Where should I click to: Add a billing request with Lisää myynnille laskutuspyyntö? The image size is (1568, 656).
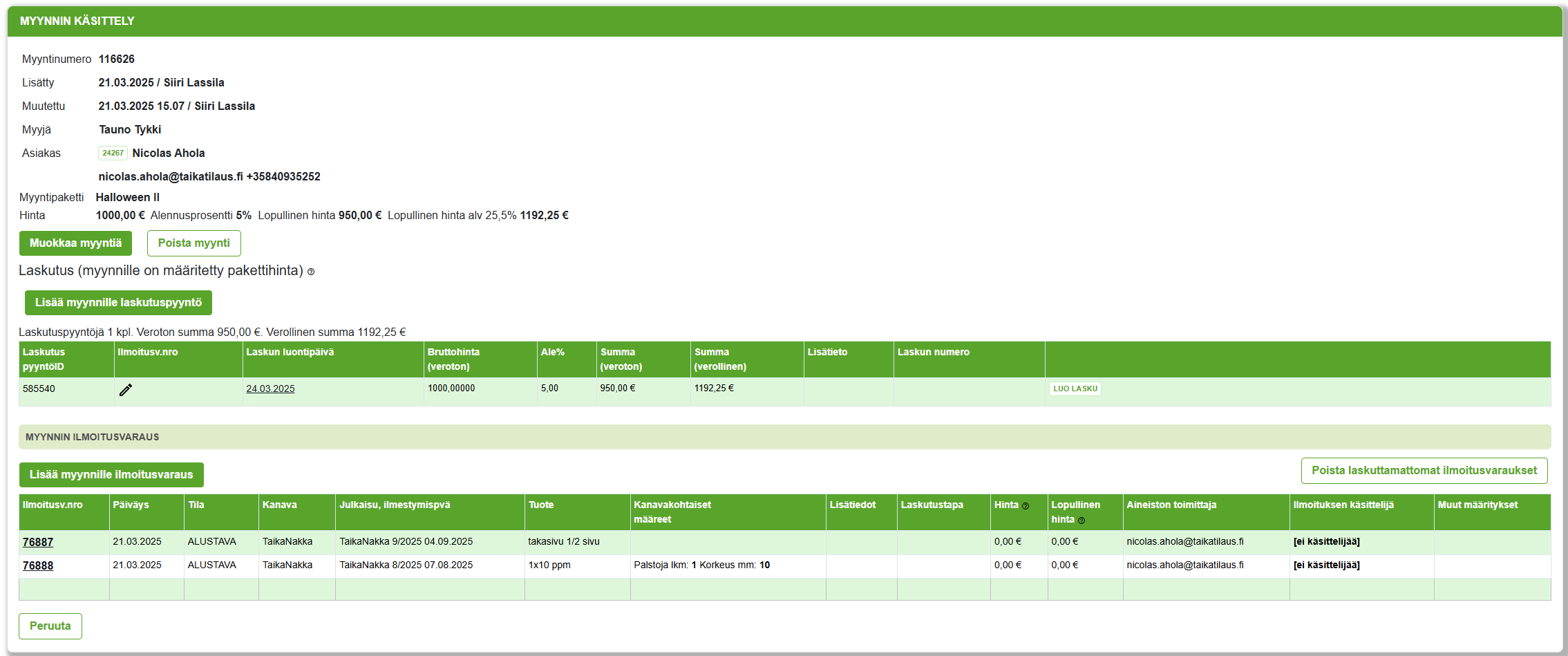[x=118, y=303]
